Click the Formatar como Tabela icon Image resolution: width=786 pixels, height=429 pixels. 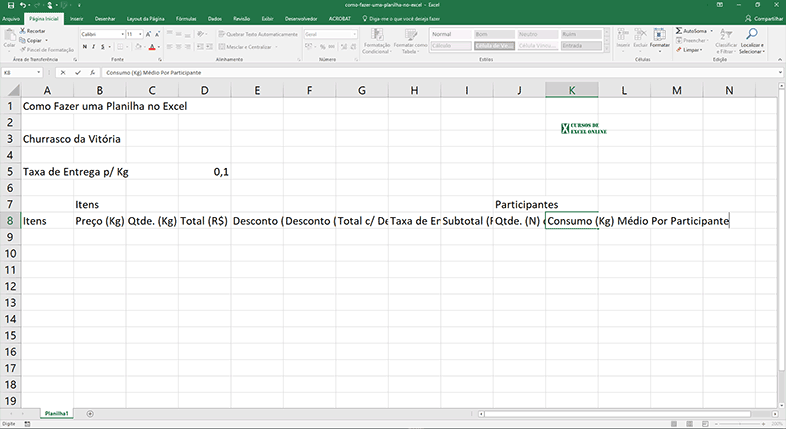411,35
